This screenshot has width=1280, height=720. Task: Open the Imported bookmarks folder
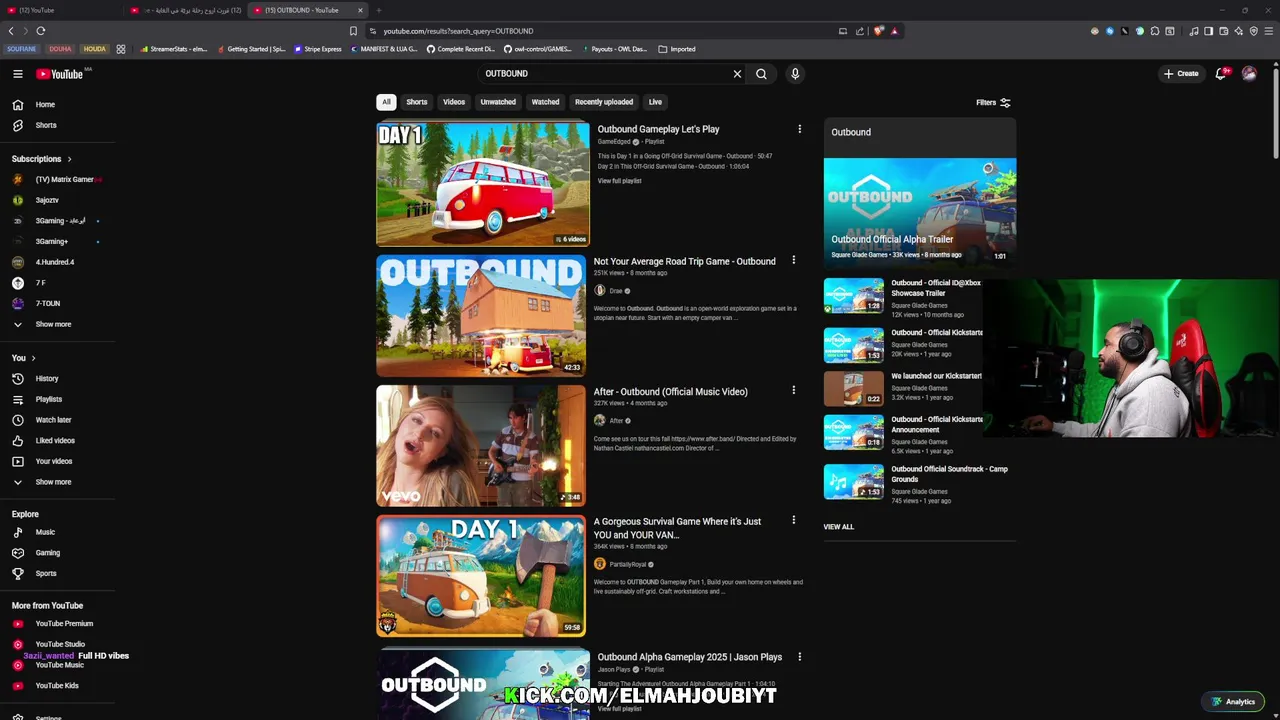coord(677,49)
